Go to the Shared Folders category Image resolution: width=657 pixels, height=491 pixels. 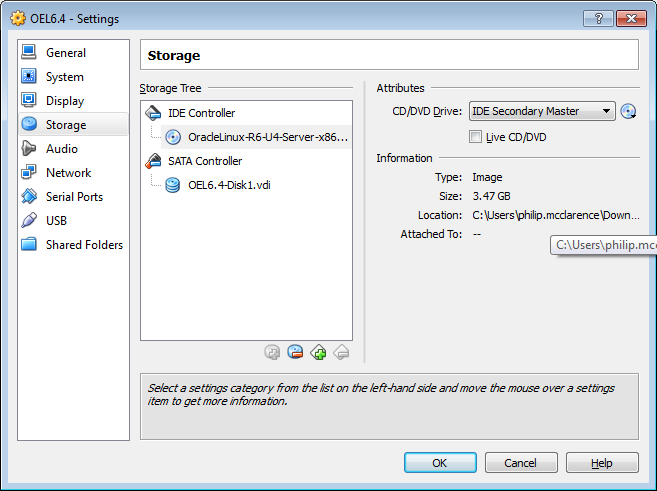(84, 245)
